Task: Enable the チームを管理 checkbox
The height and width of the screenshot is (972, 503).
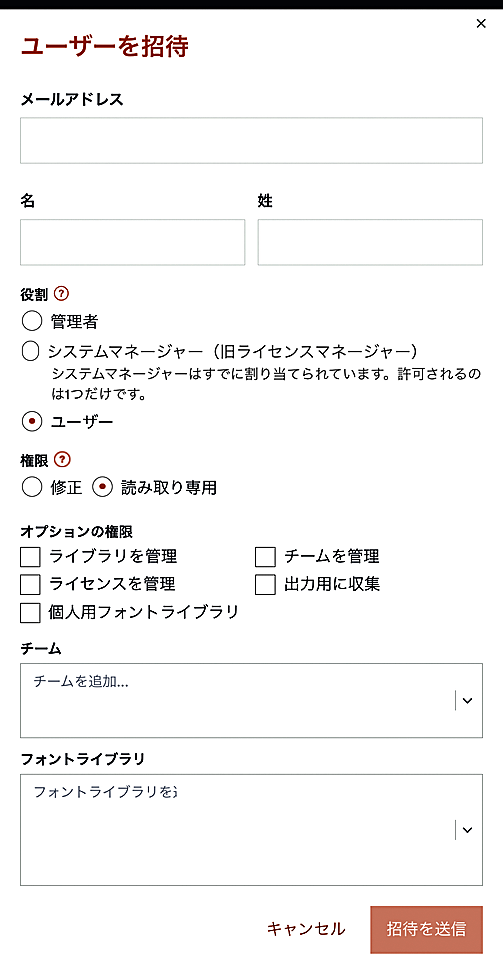Action: pos(265,557)
